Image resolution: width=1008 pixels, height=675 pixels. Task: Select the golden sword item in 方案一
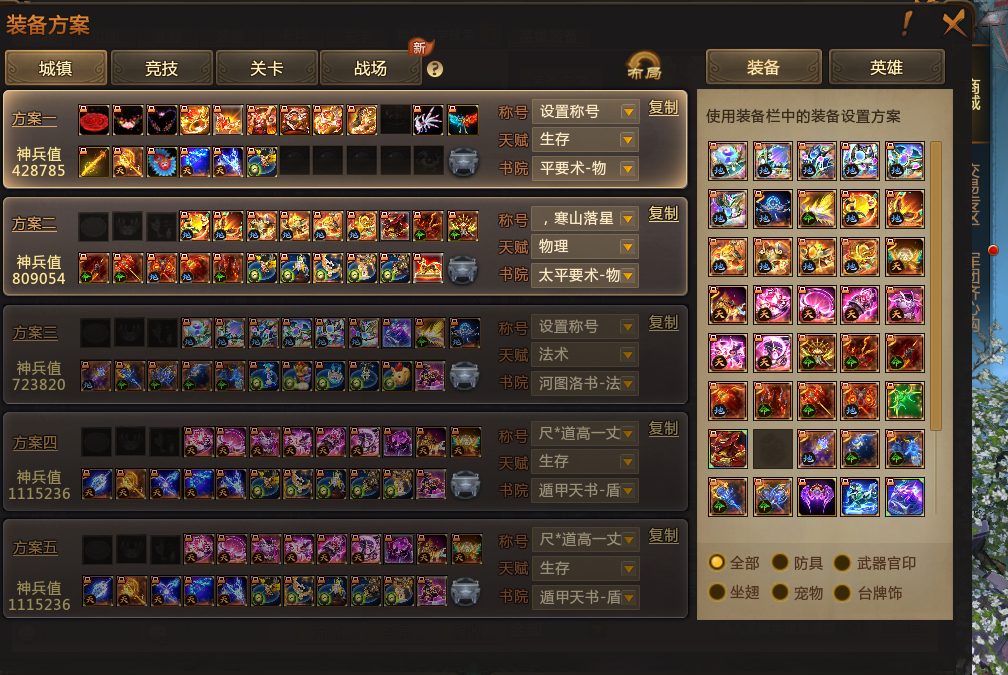click(x=94, y=161)
